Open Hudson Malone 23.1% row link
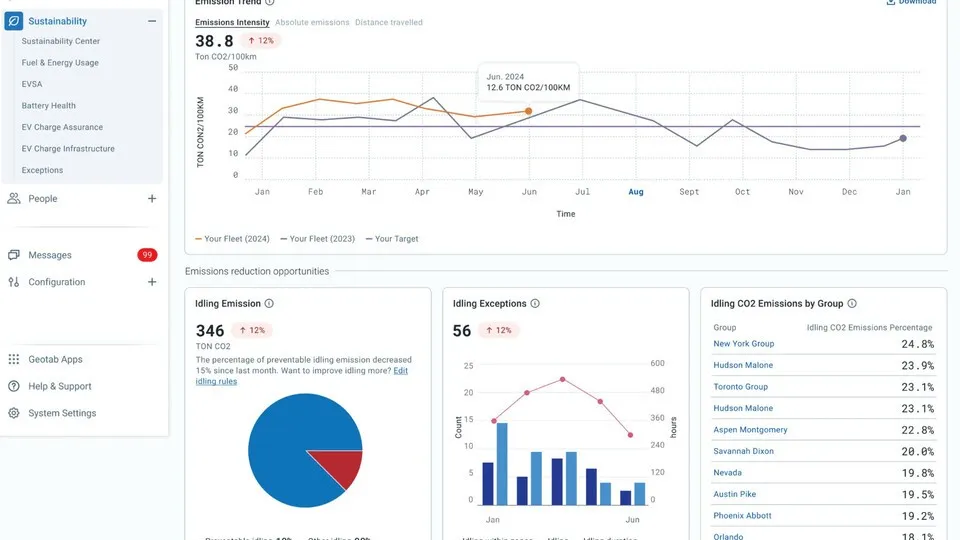Screen dimensions: 960x540 pos(743,408)
